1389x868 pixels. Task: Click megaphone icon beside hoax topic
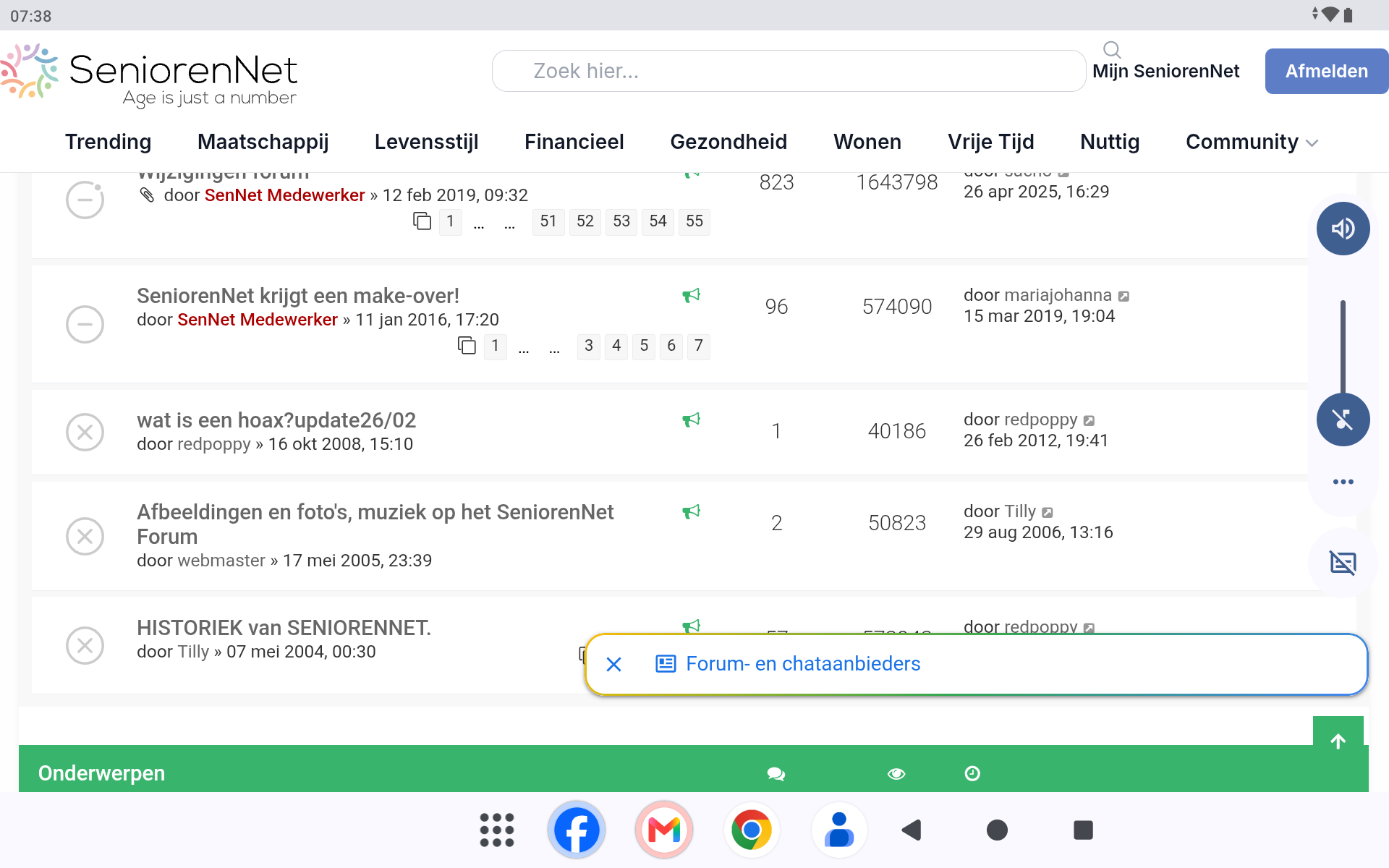coord(692,420)
